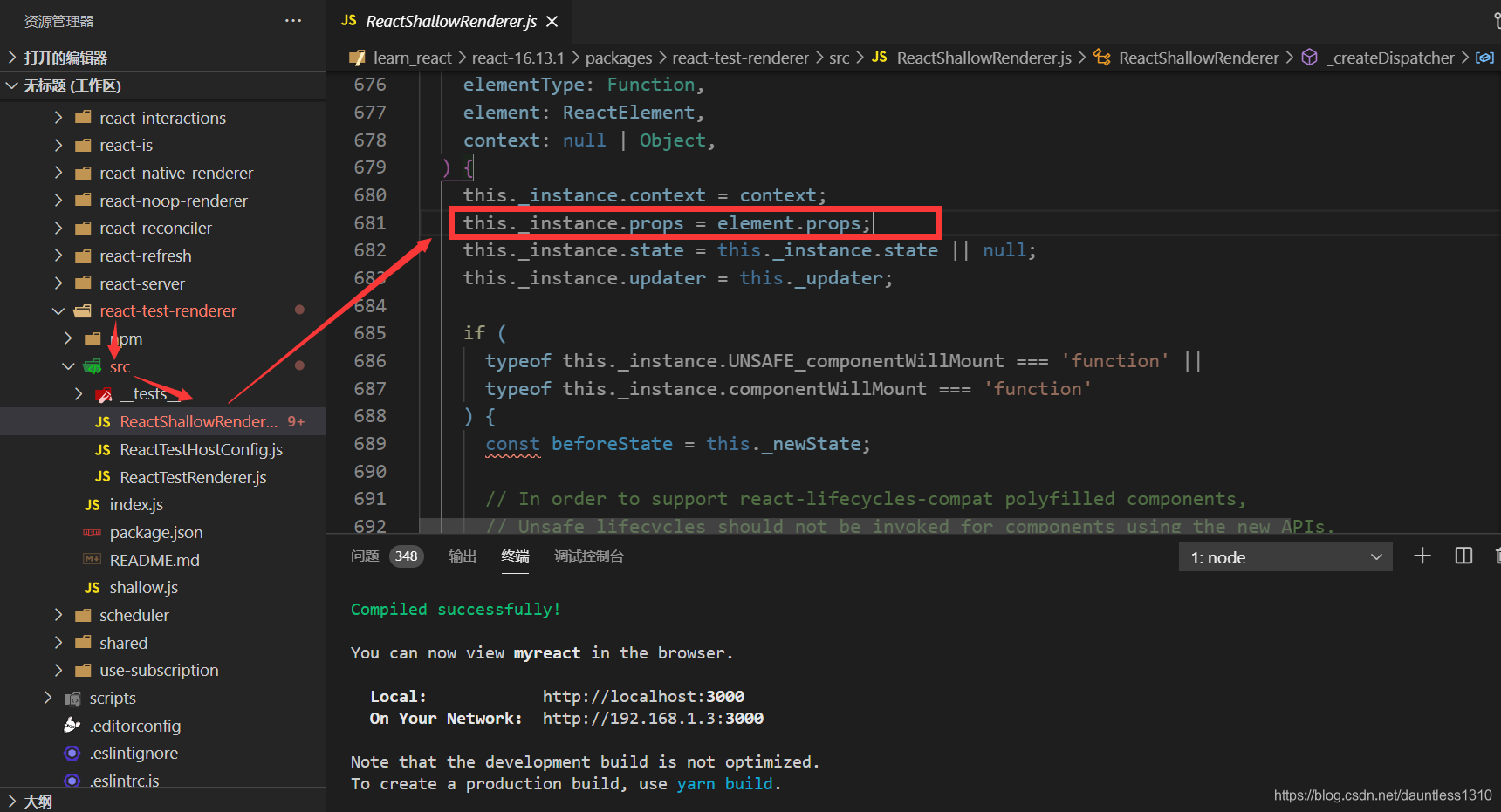Split the terminal panel
The image size is (1501, 812).
point(1463,556)
